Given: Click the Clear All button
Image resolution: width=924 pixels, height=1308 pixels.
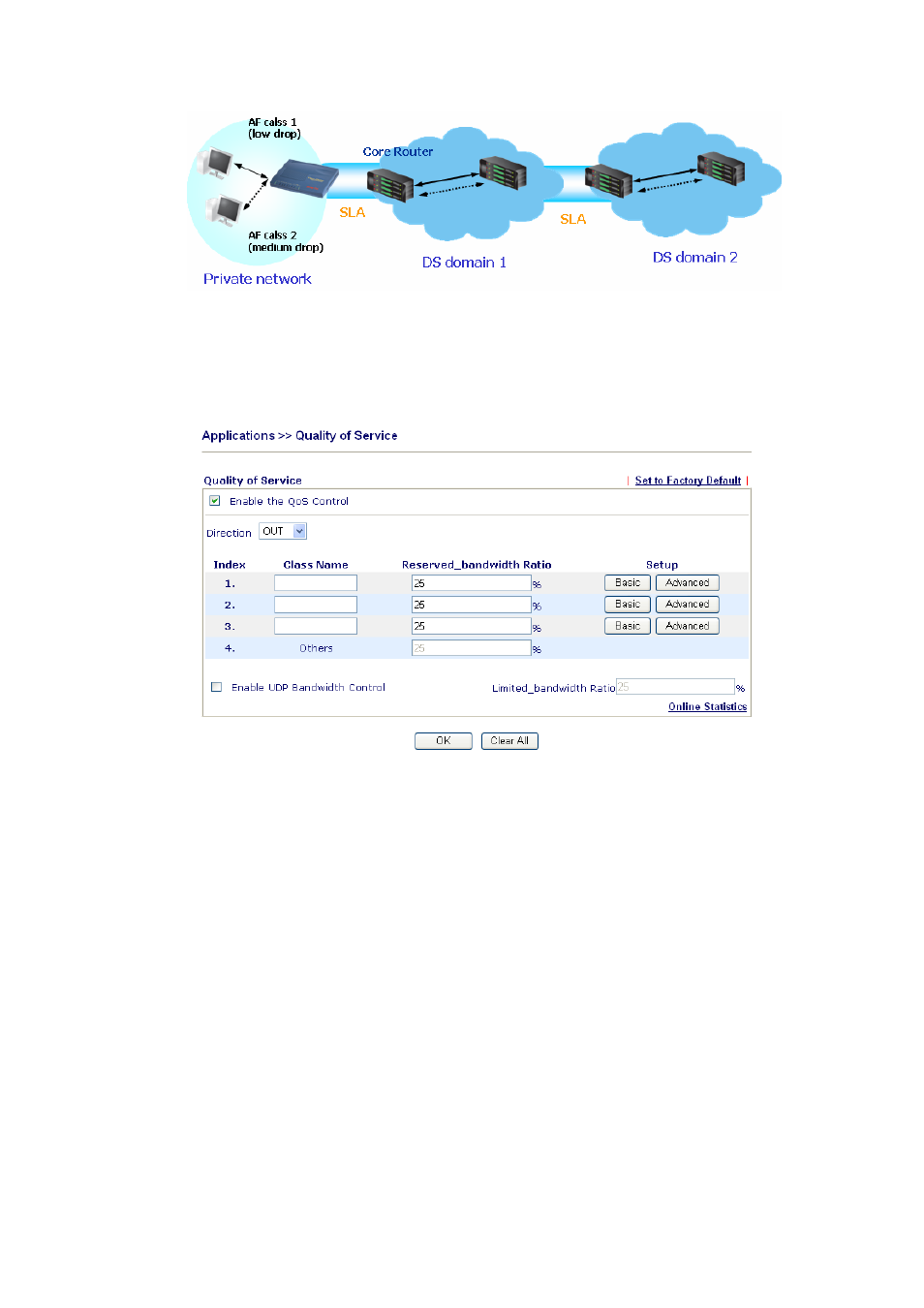Looking at the screenshot, I should click(509, 740).
